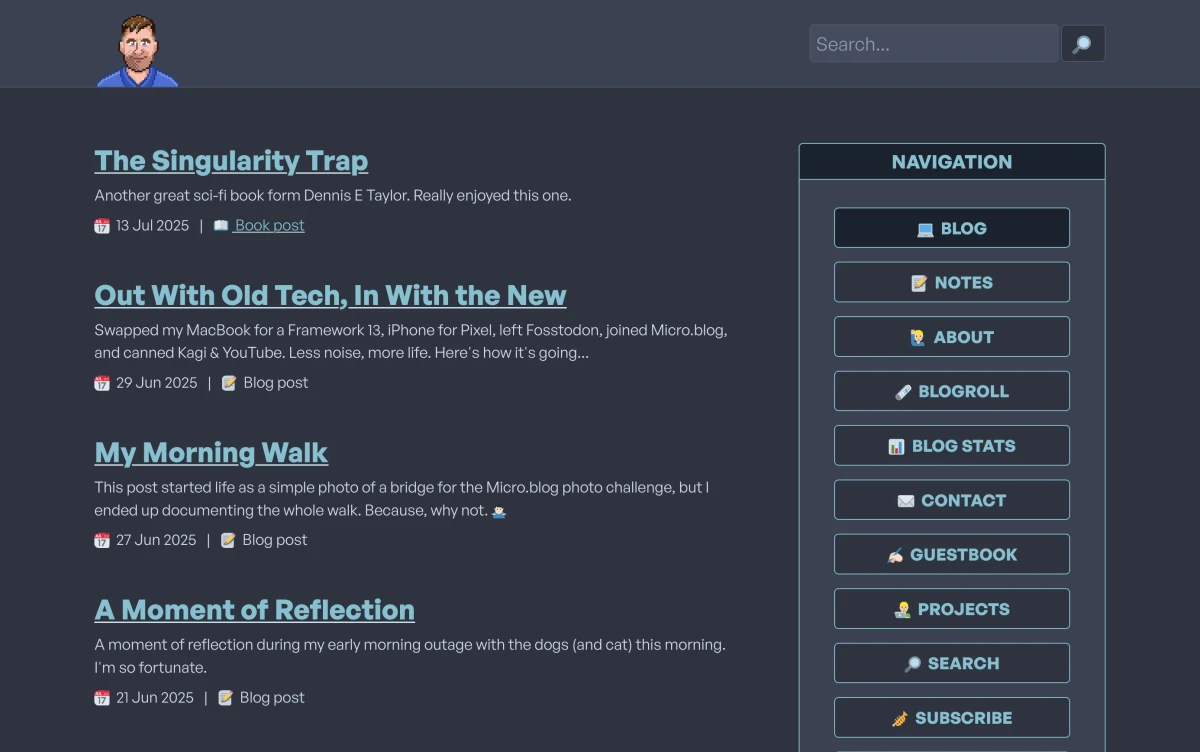
Task: Click the magnifying glass search button
Action: (x=1082, y=44)
